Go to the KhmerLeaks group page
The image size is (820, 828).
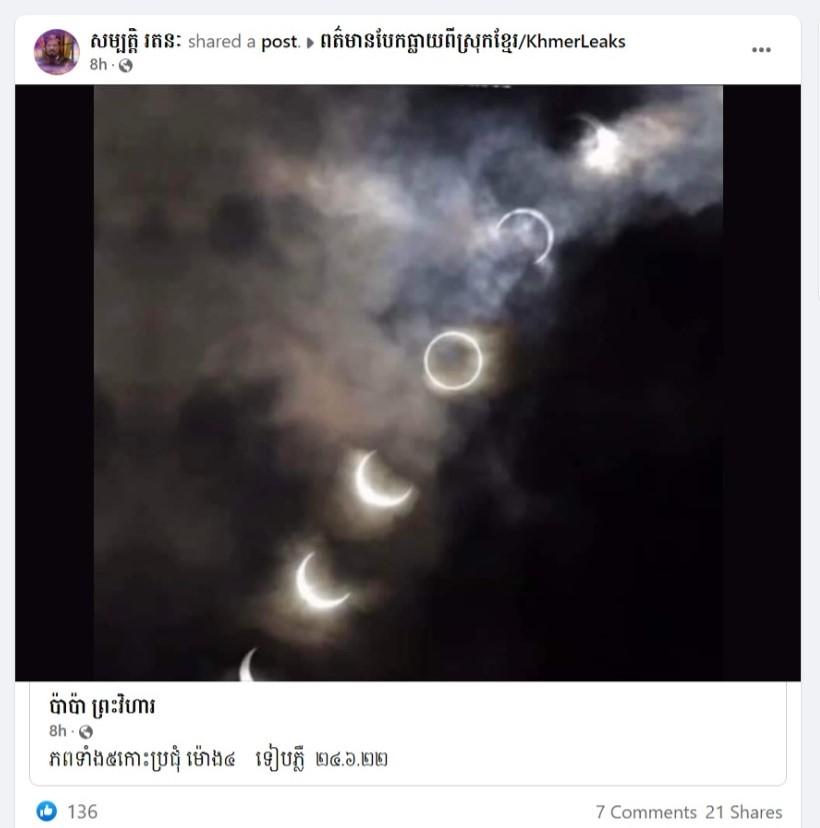[x=472, y=41]
